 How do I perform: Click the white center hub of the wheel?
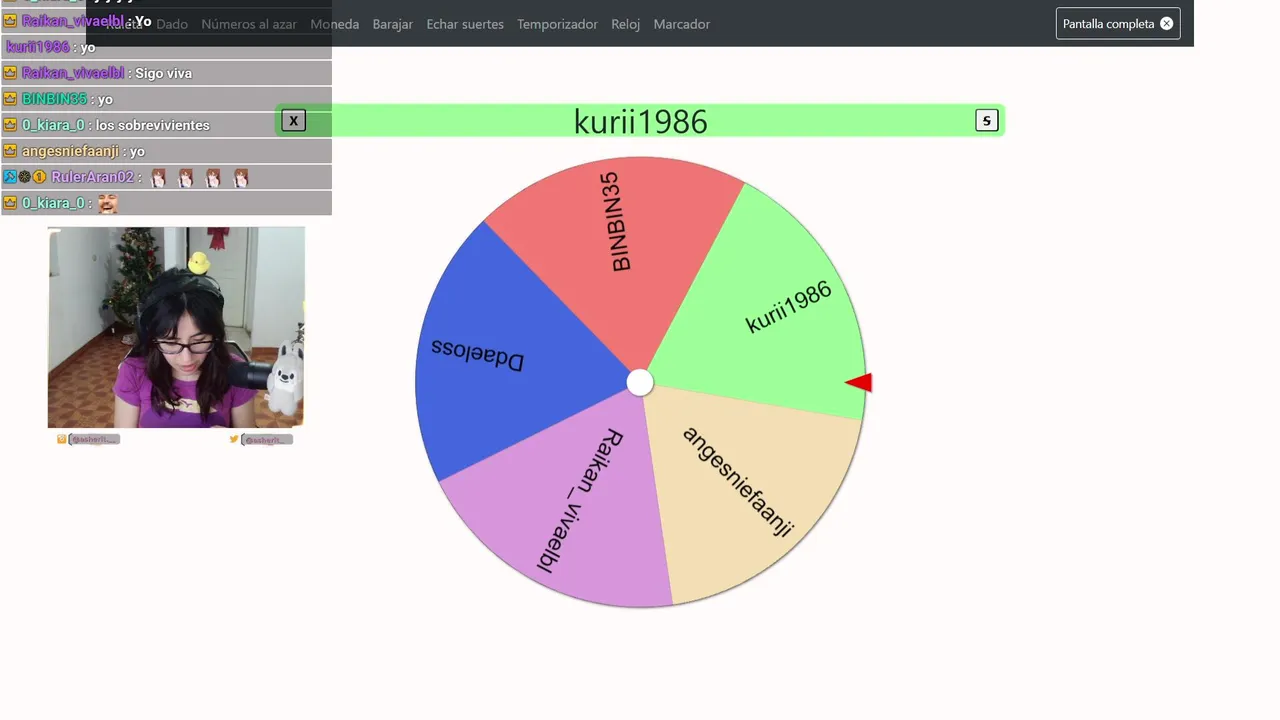(640, 382)
